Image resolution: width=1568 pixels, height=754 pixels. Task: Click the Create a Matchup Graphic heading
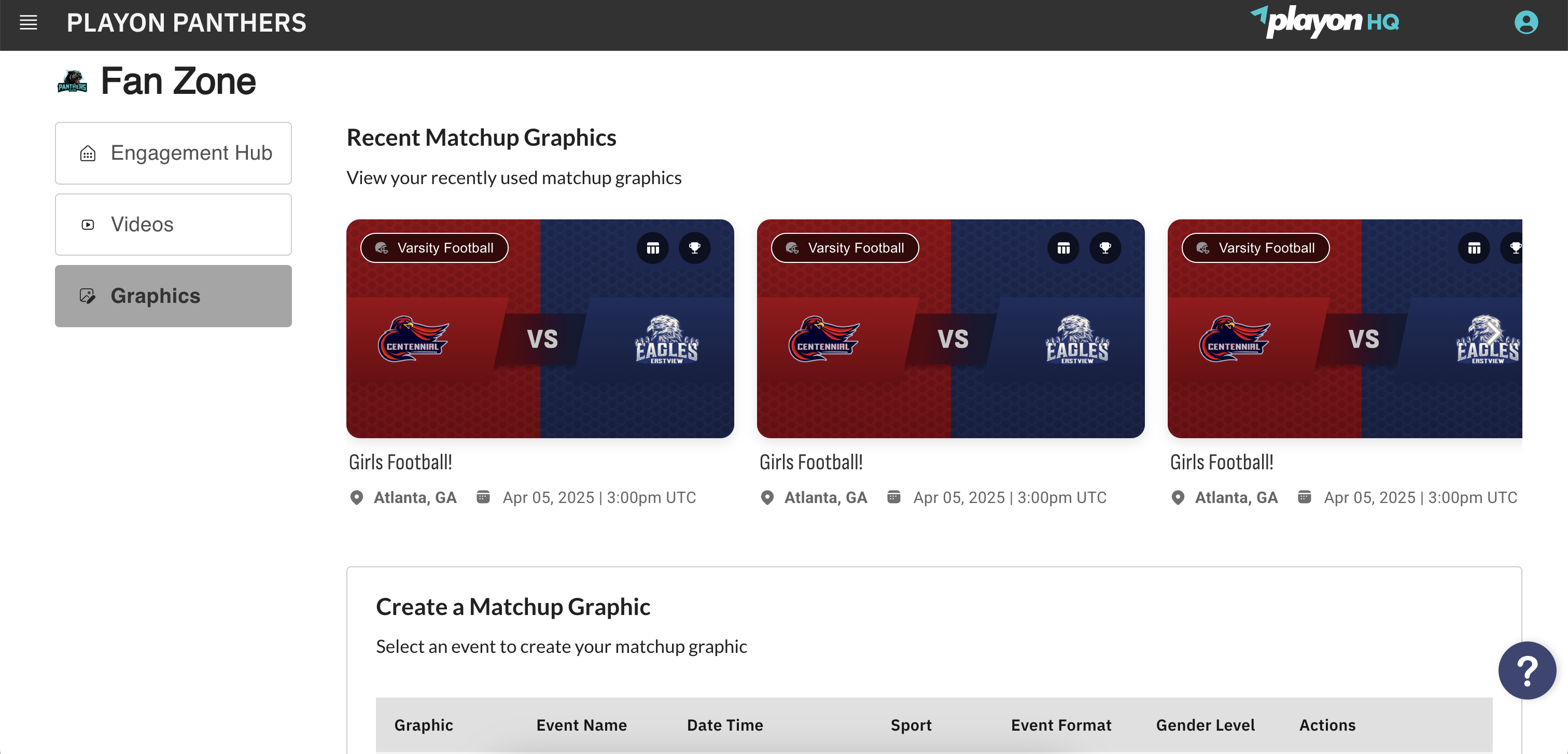tap(513, 607)
